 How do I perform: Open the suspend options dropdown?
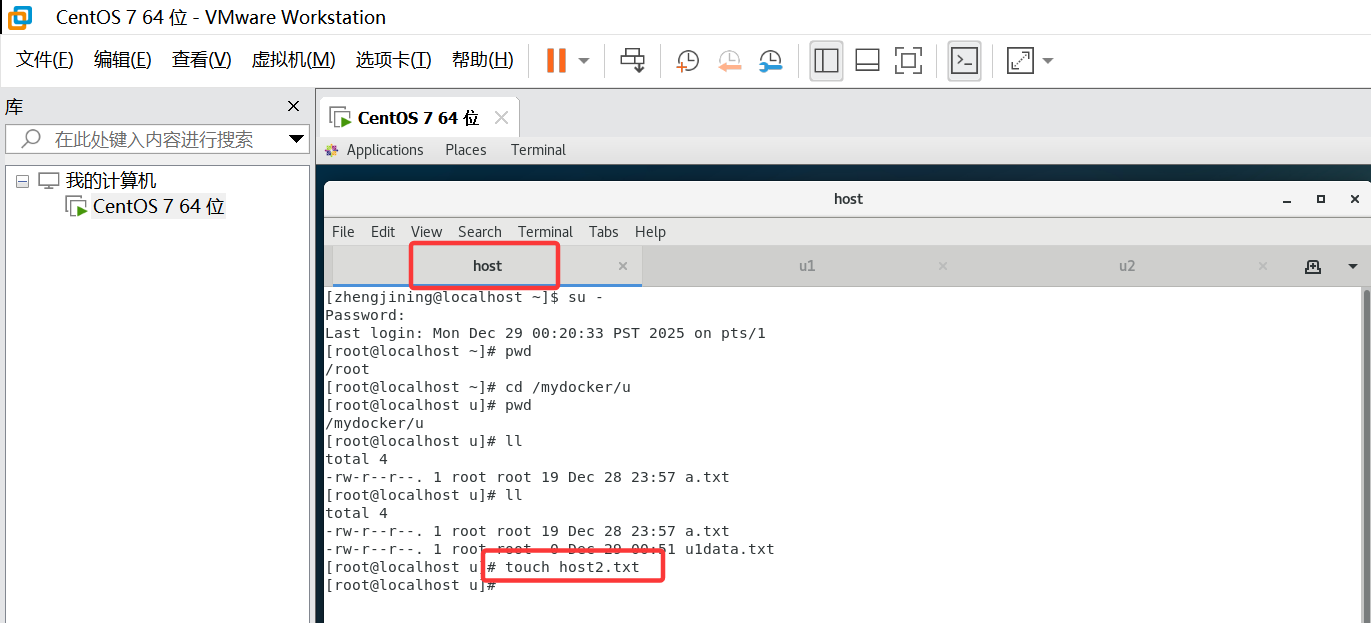(x=582, y=61)
